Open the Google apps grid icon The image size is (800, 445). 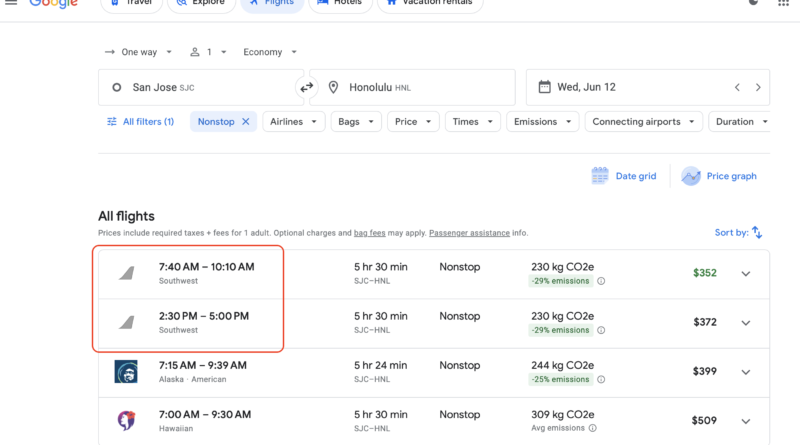(782, 3)
